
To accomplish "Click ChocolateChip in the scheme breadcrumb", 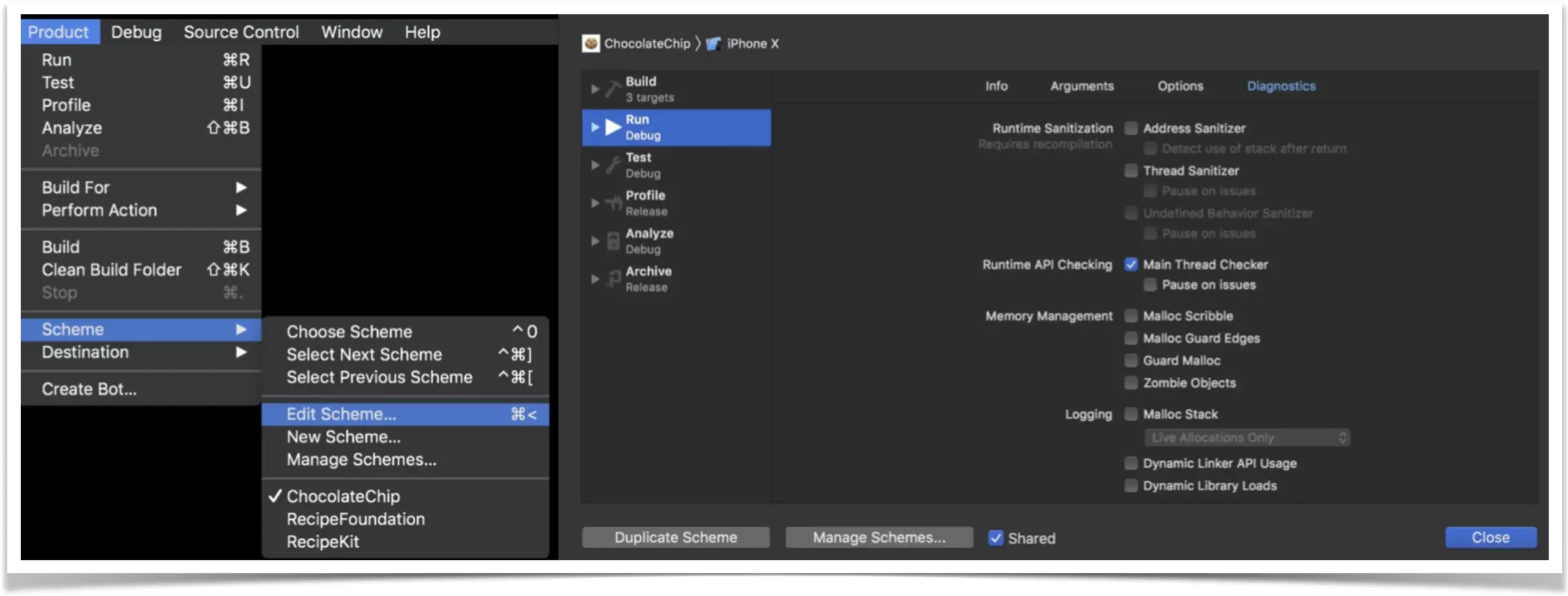I will (647, 43).
